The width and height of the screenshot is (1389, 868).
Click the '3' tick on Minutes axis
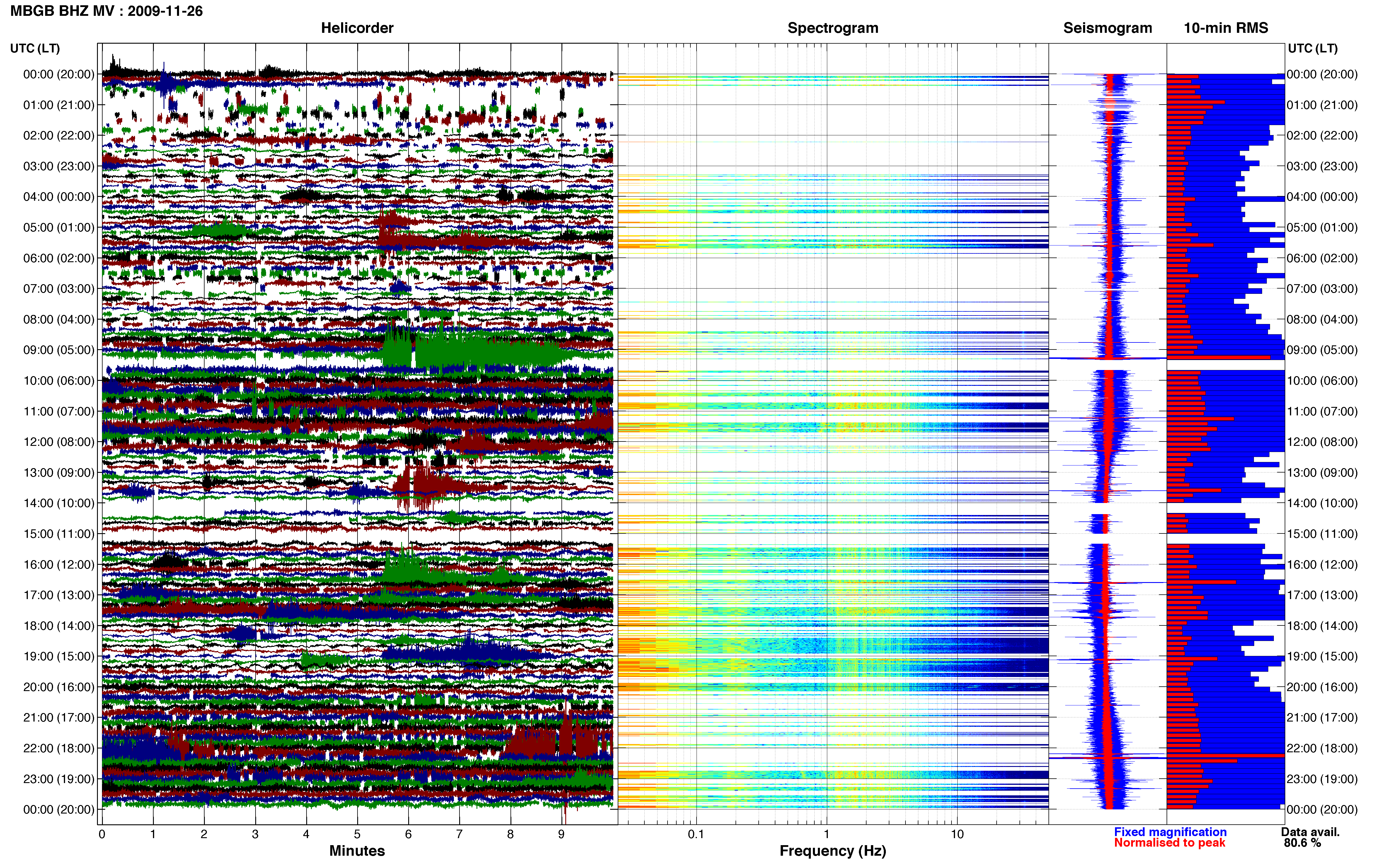tap(255, 835)
